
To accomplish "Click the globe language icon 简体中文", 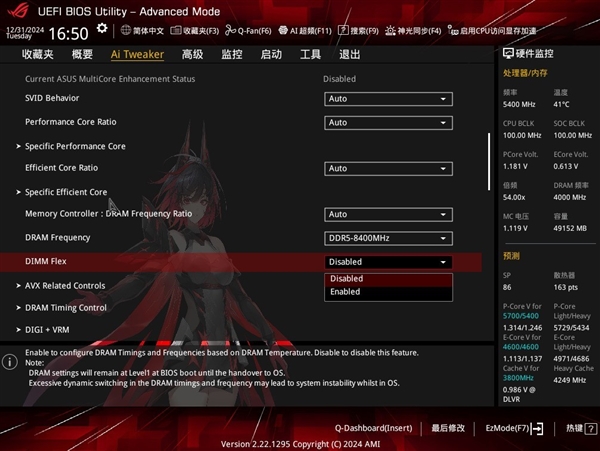I will pos(126,30).
